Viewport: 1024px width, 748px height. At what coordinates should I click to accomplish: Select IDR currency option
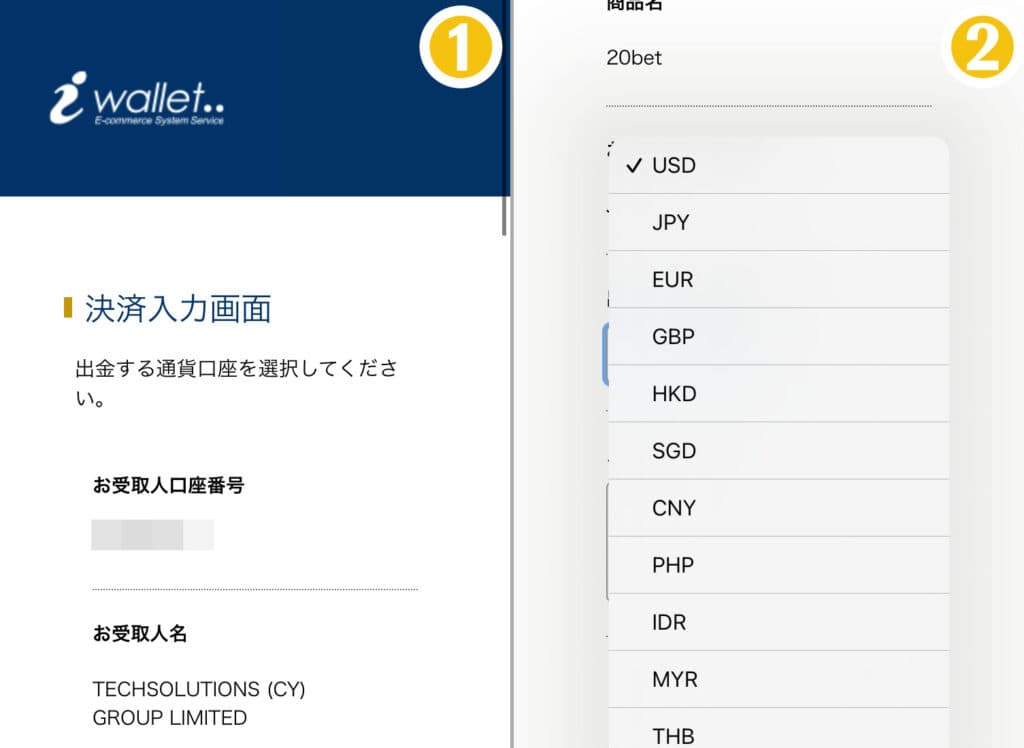(x=778, y=622)
